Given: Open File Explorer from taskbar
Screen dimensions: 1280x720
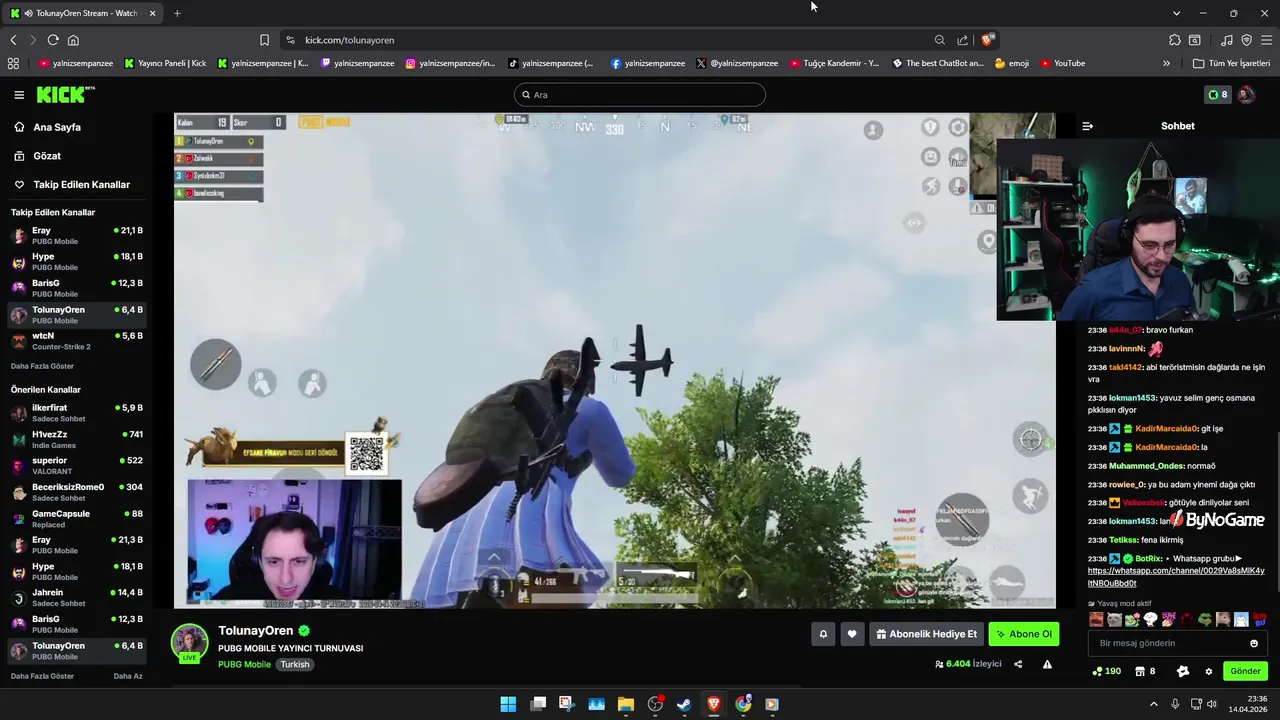Looking at the screenshot, I should pyautogui.click(x=625, y=704).
